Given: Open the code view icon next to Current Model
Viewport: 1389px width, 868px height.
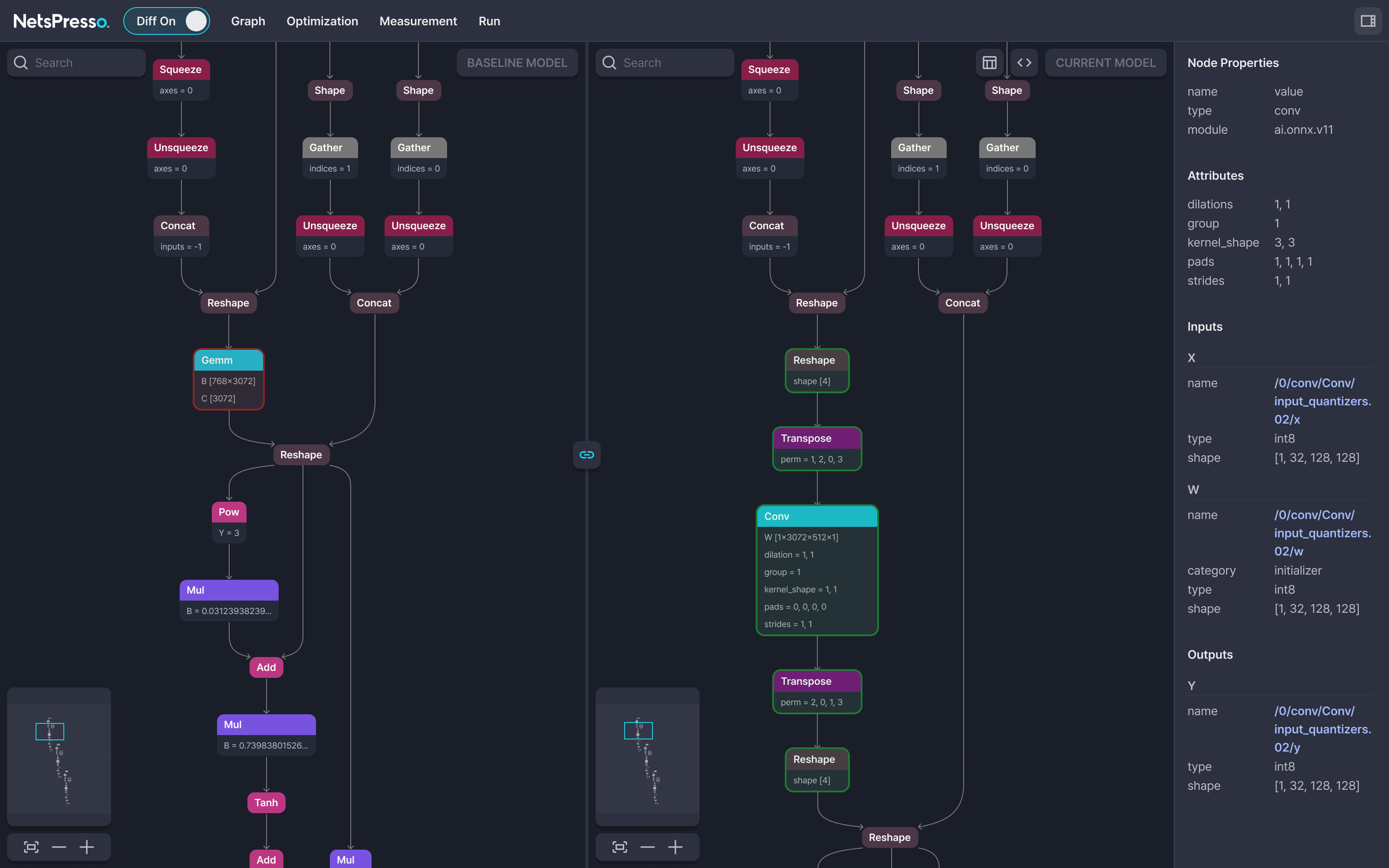Looking at the screenshot, I should click(x=1025, y=62).
